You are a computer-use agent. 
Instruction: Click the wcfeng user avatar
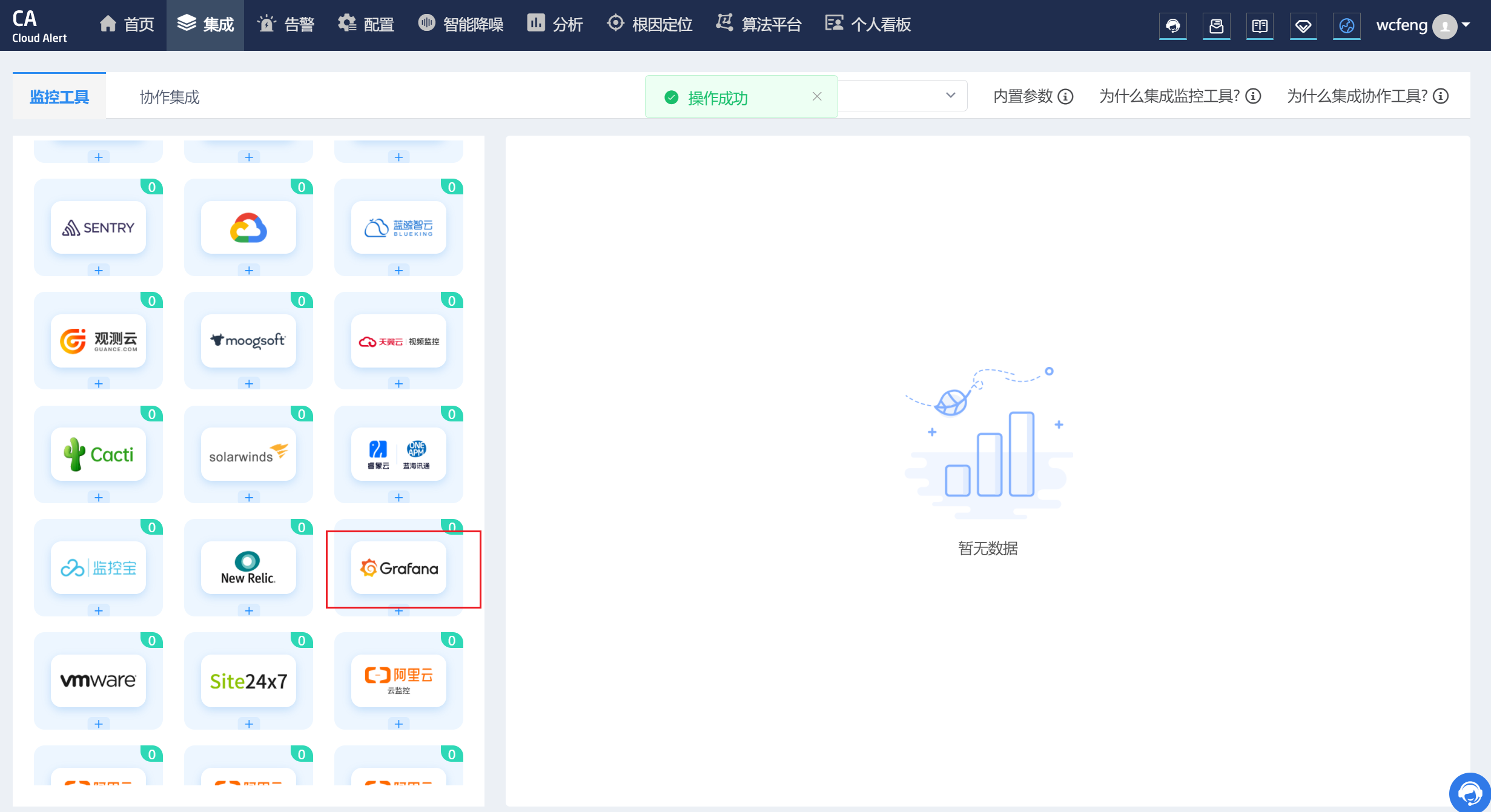1445,26
